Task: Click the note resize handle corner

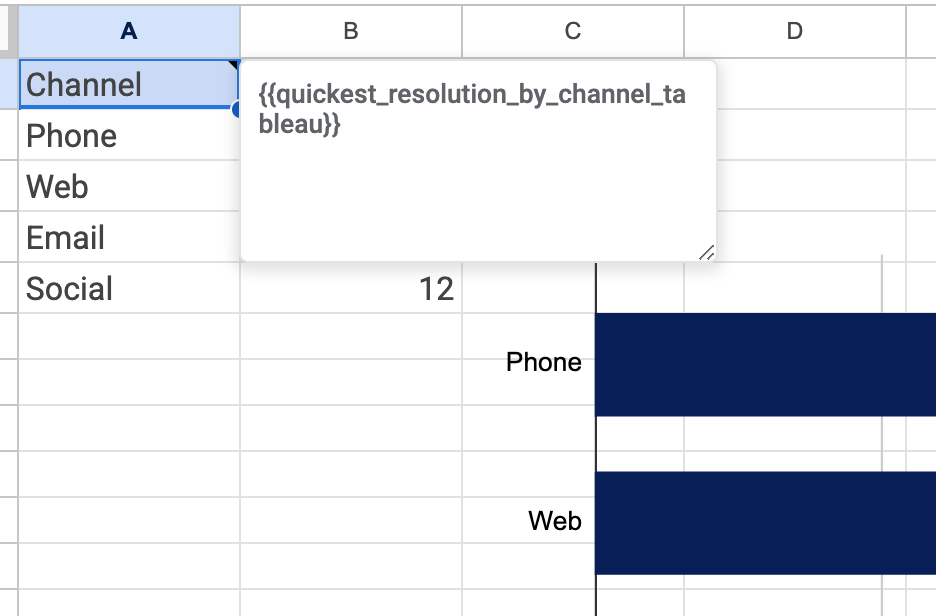Action: (707, 252)
